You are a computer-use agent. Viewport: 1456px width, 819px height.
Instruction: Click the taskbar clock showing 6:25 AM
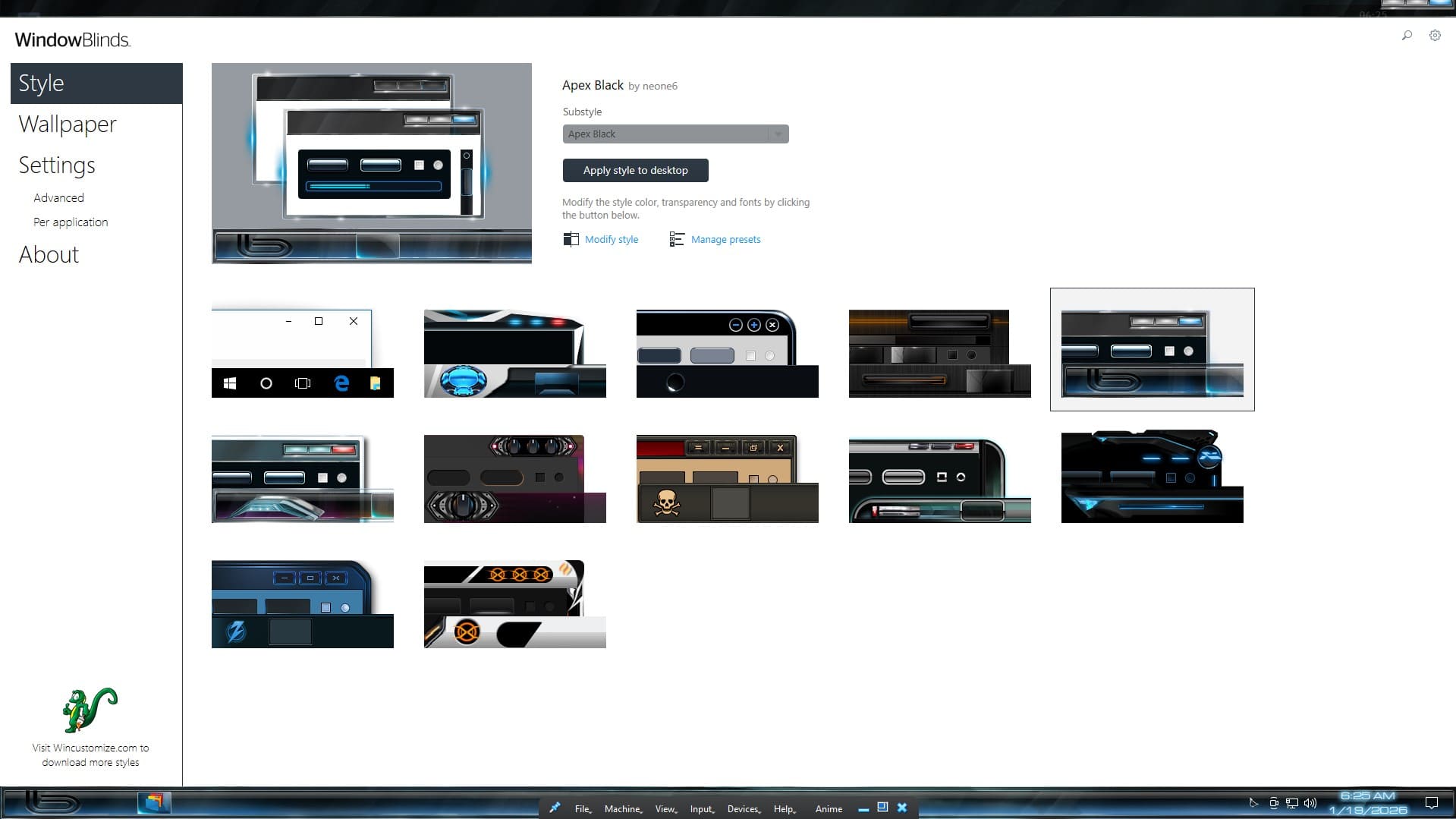coord(1368,803)
